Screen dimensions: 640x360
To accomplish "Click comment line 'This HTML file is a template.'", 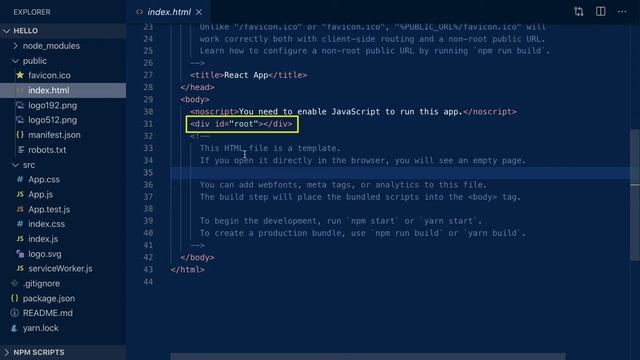I will click(x=270, y=148).
